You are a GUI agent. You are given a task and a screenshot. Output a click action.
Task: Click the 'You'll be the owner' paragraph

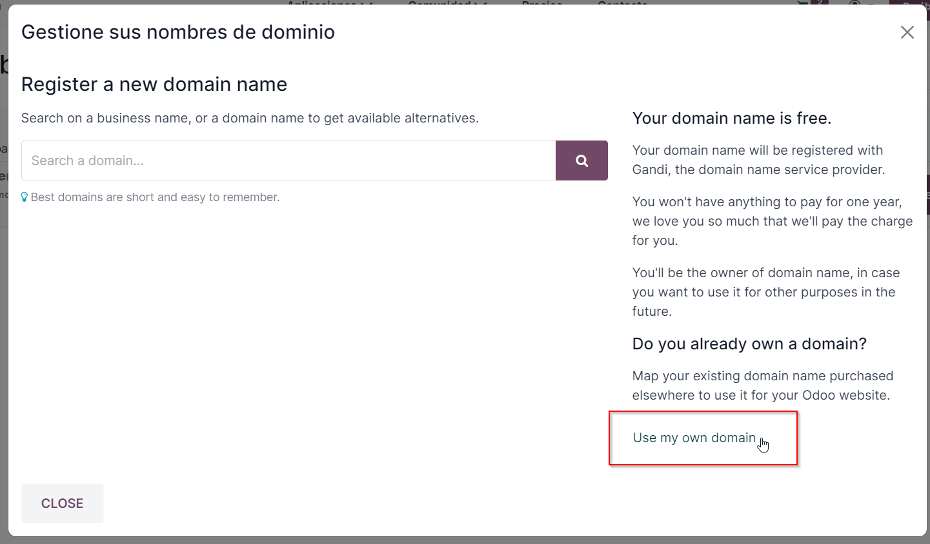click(766, 292)
